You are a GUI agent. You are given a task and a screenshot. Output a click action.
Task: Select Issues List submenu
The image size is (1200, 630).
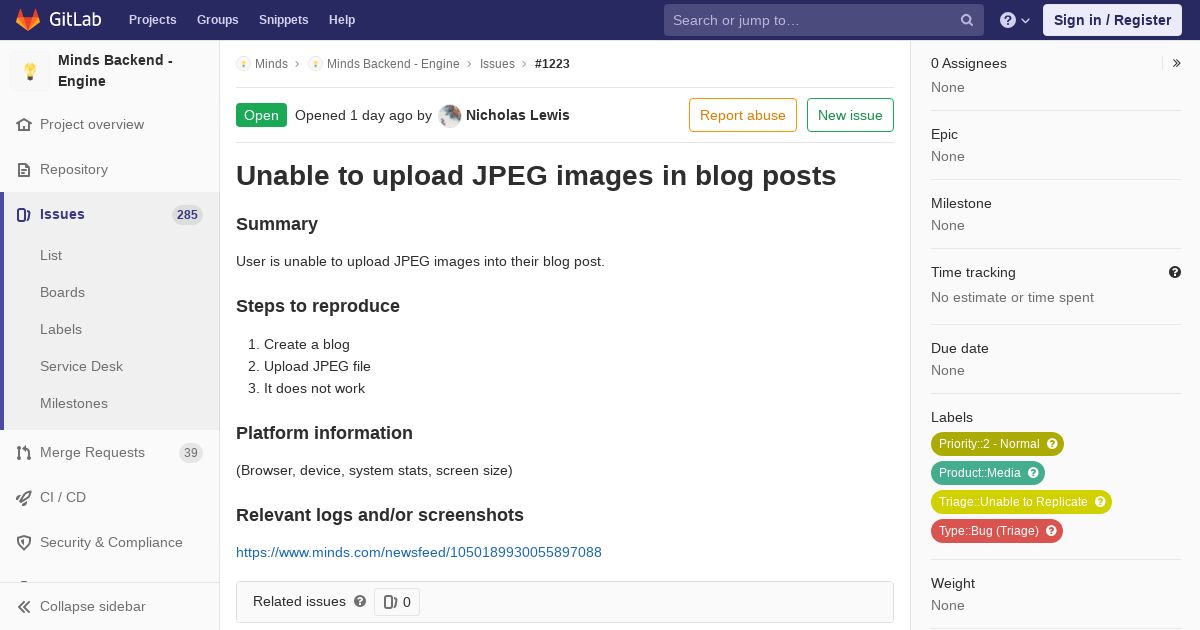(51, 256)
